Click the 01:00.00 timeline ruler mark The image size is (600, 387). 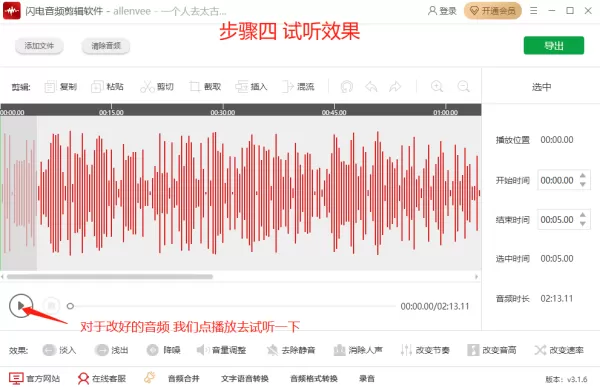click(x=445, y=113)
